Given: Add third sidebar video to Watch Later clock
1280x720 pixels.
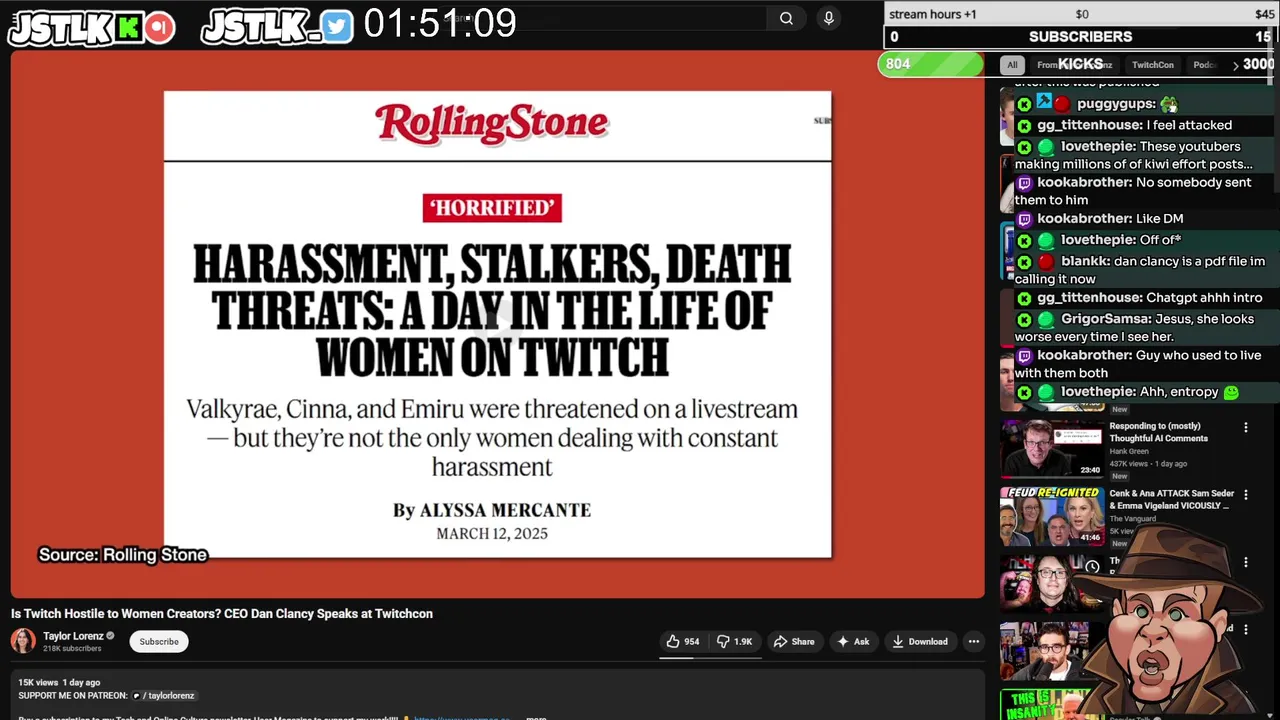Looking at the screenshot, I should pyautogui.click(x=1092, y=566).
